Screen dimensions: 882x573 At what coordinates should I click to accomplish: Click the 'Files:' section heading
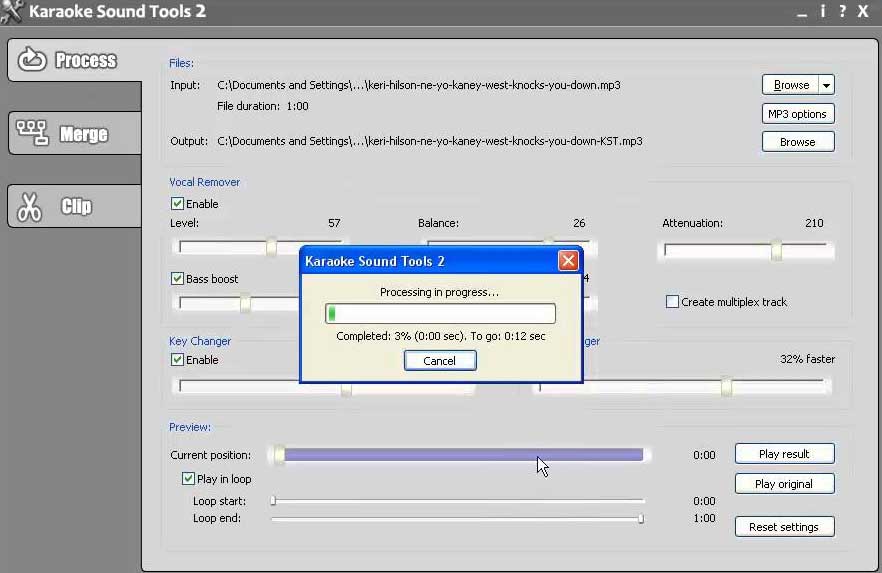point(182,63)
